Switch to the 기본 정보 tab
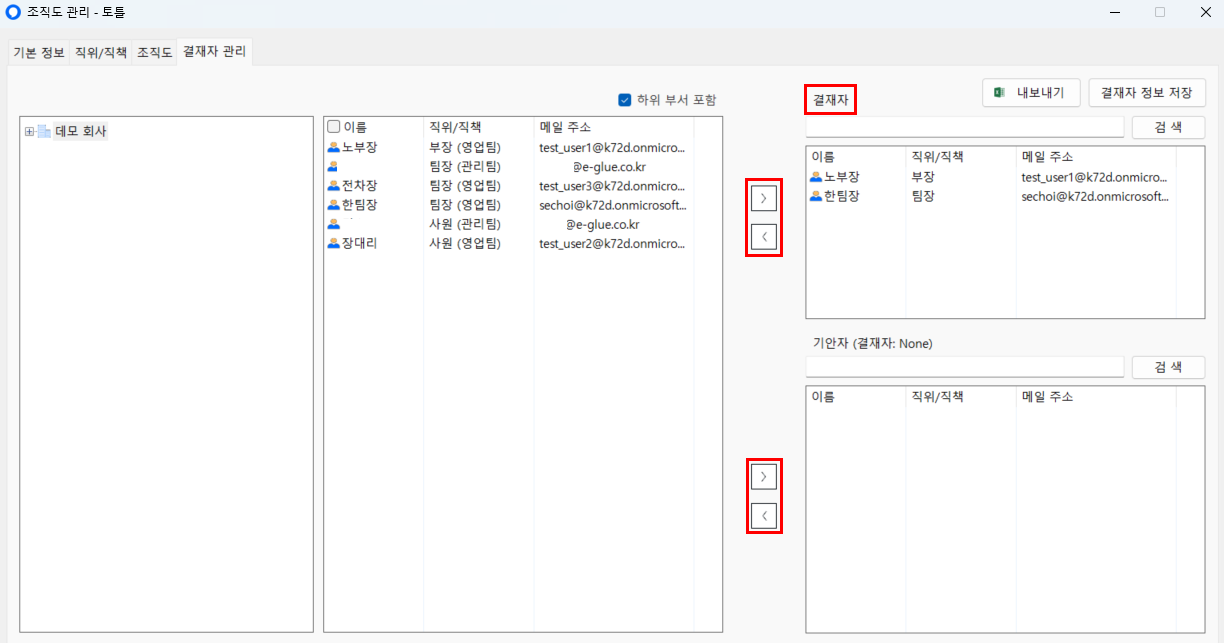Screen dimensions: 1224x643 coord(39,53)
